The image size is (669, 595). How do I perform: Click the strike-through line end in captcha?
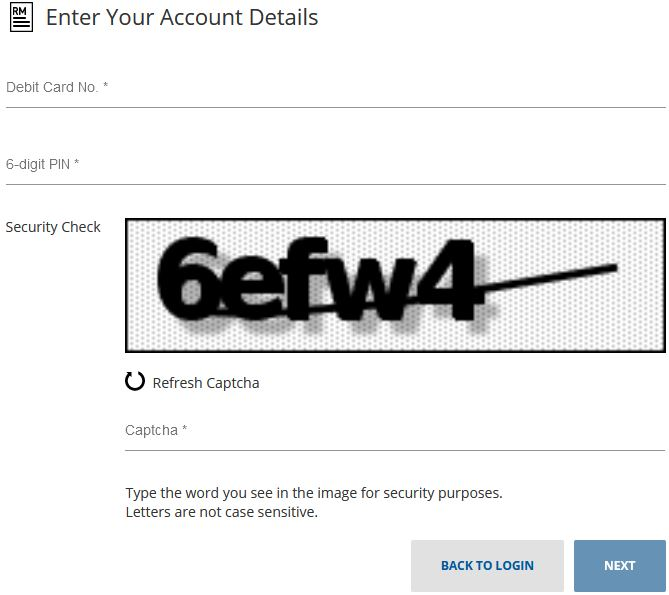tap(612, 265)
